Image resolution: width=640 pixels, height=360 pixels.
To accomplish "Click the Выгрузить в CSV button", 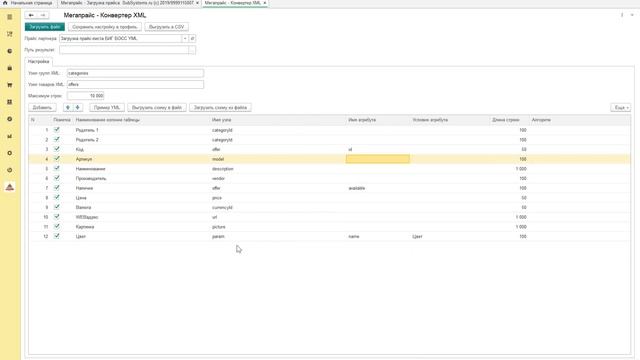I will coord(167,27).
